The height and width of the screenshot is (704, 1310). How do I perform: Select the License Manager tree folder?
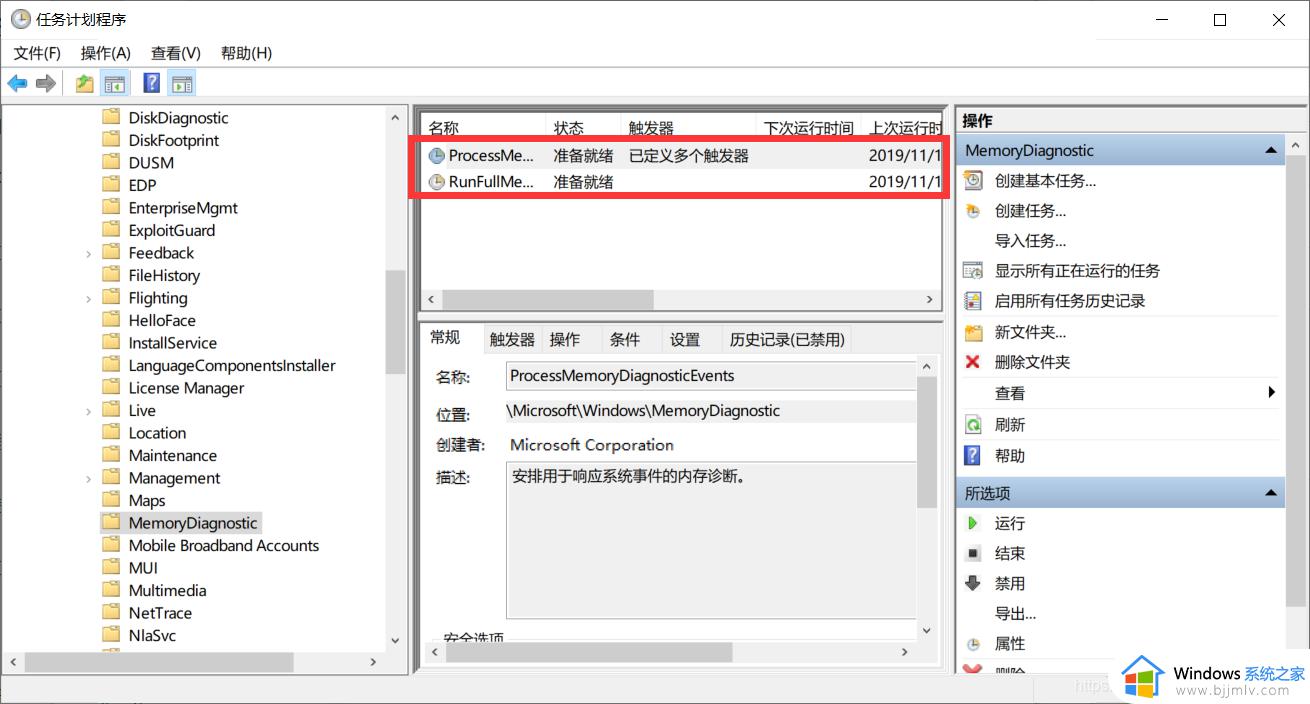pyautogui.click(x=186, y=388)
